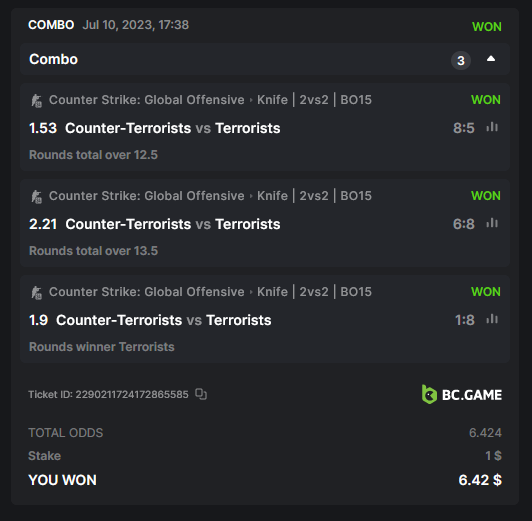Click the BC.GAME logo
Viewport: 532px width, 521px height.
[x=461, y=394]
